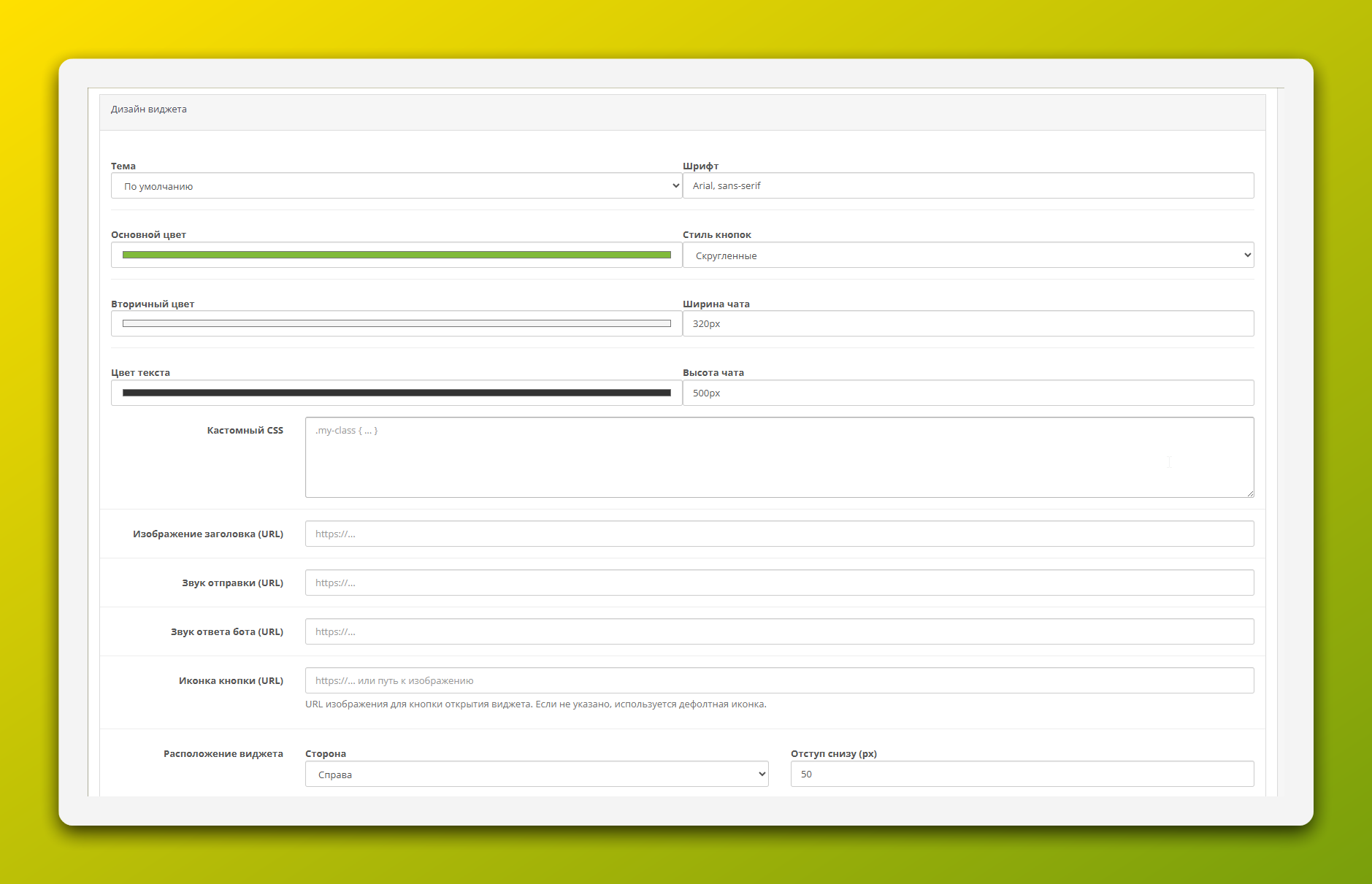Focus the Иконка кнопки URL field

778,680
